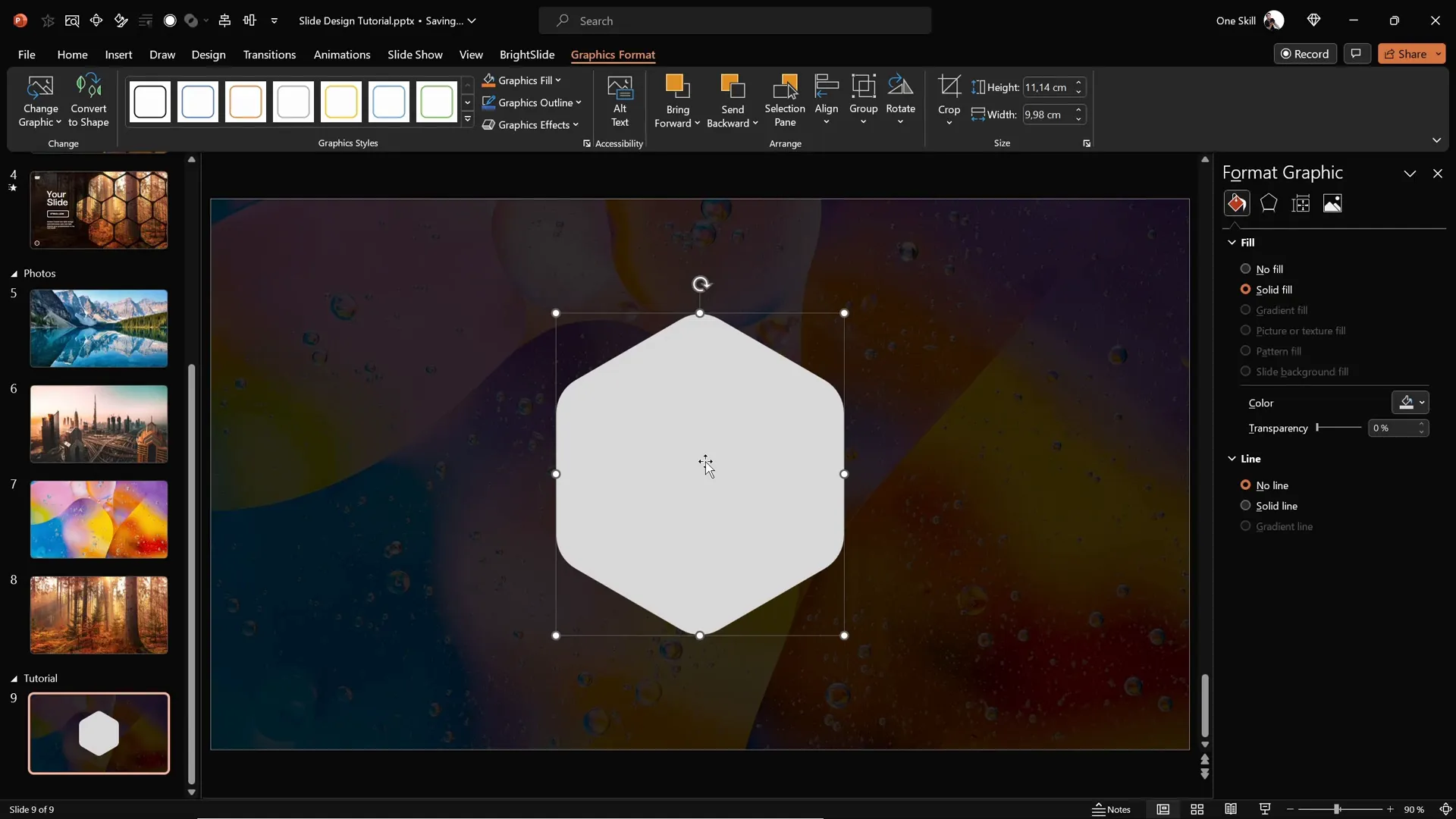Click the Record button
1456x819 pixels.
[1306, 53]
